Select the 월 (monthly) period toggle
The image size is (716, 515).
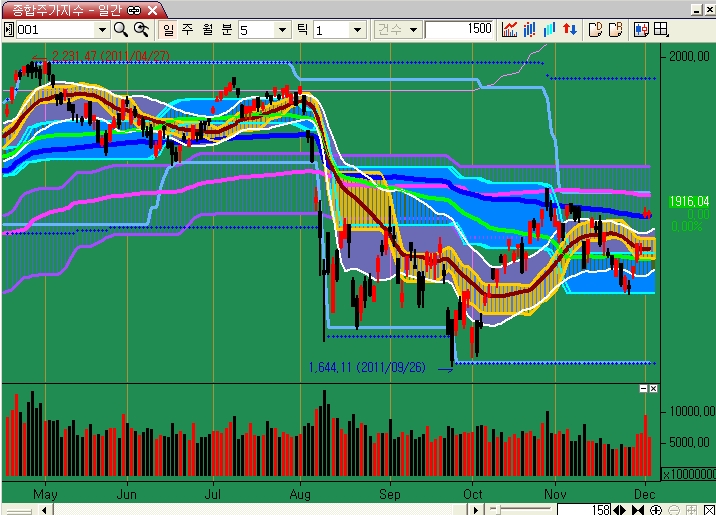click(x=207, y=30)
